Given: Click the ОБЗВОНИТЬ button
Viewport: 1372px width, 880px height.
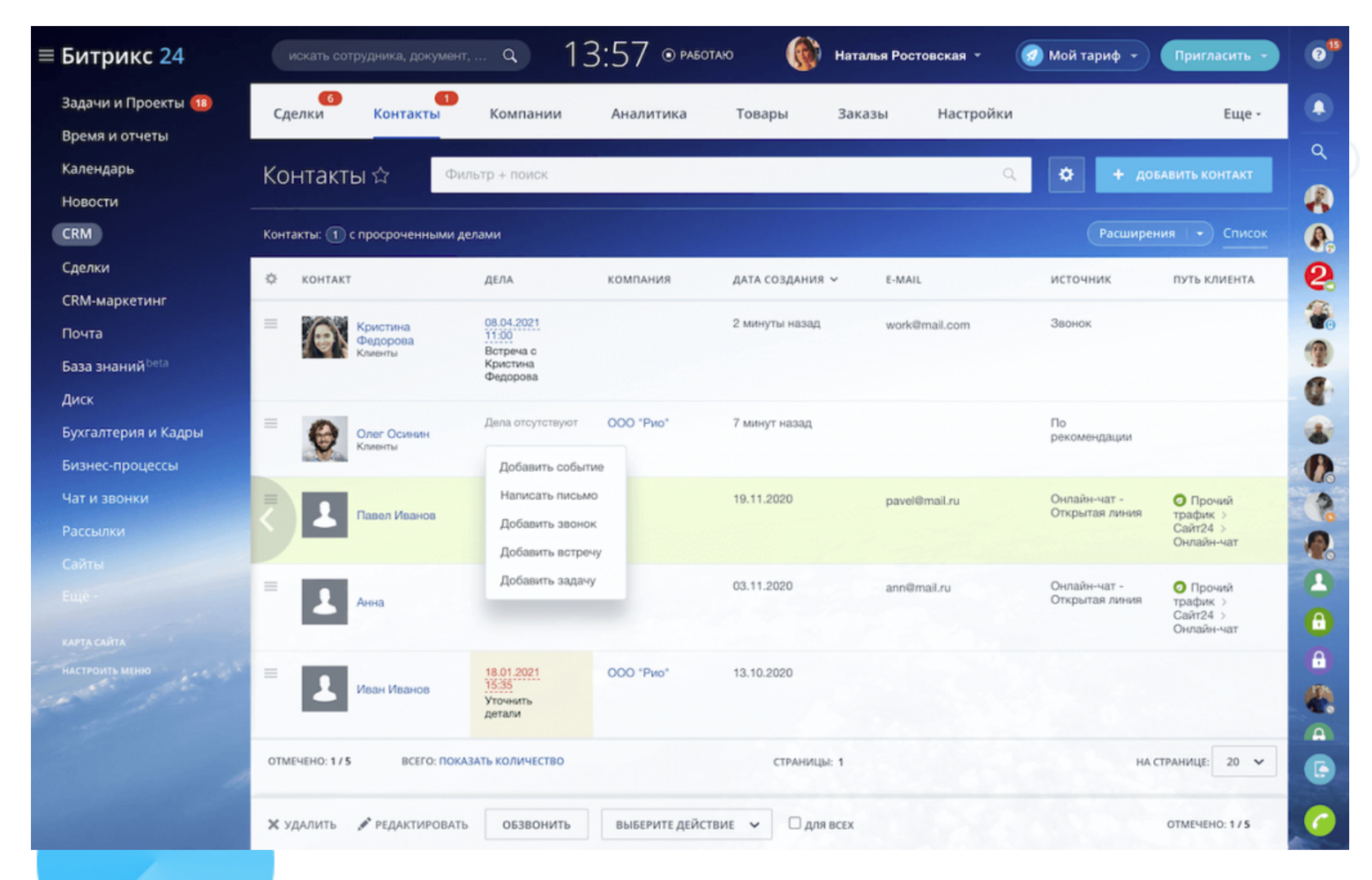Looking at the screenshot, I should (x=536, y=824).
